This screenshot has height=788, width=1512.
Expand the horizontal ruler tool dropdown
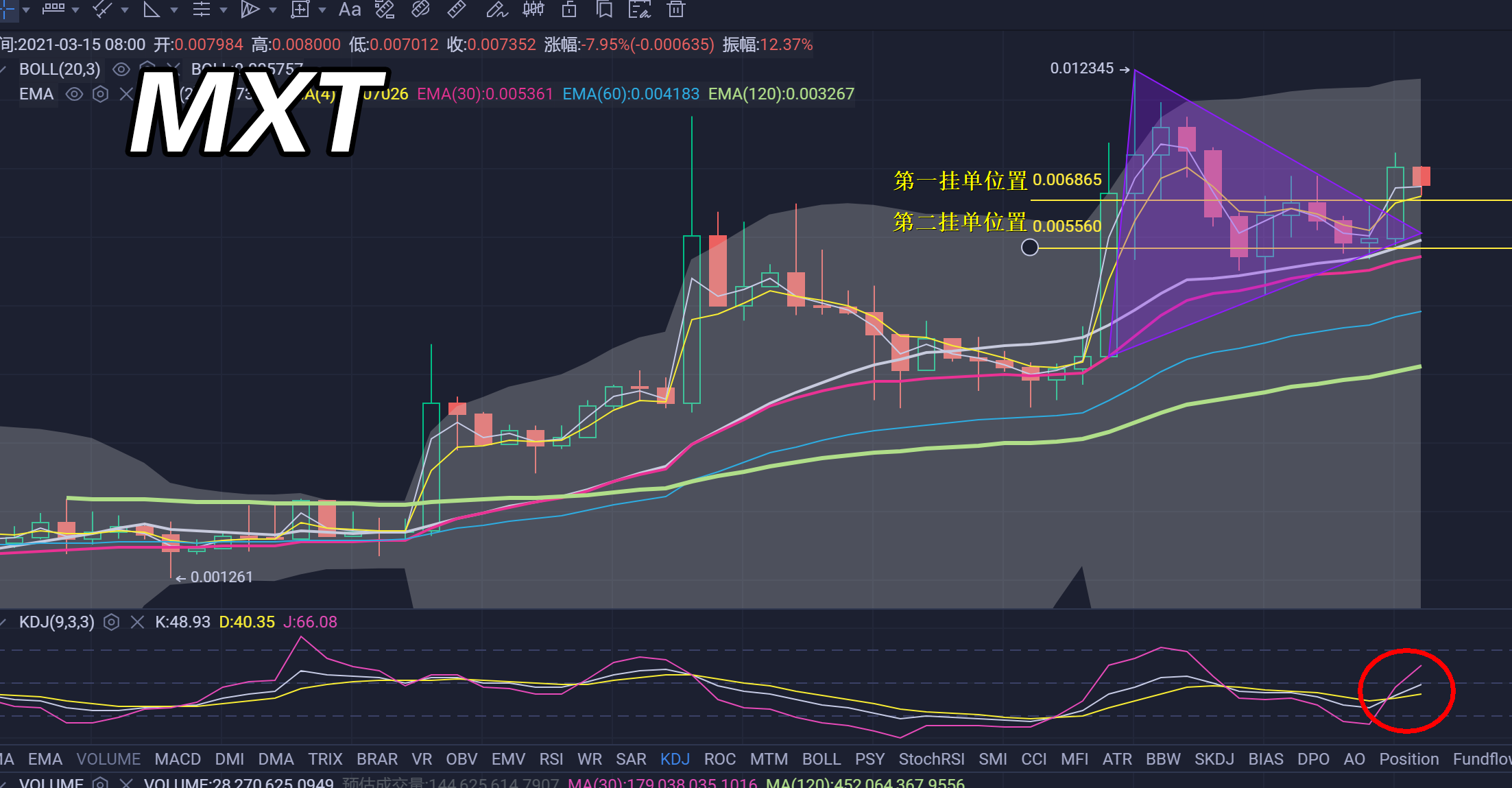tap(75, 10)
